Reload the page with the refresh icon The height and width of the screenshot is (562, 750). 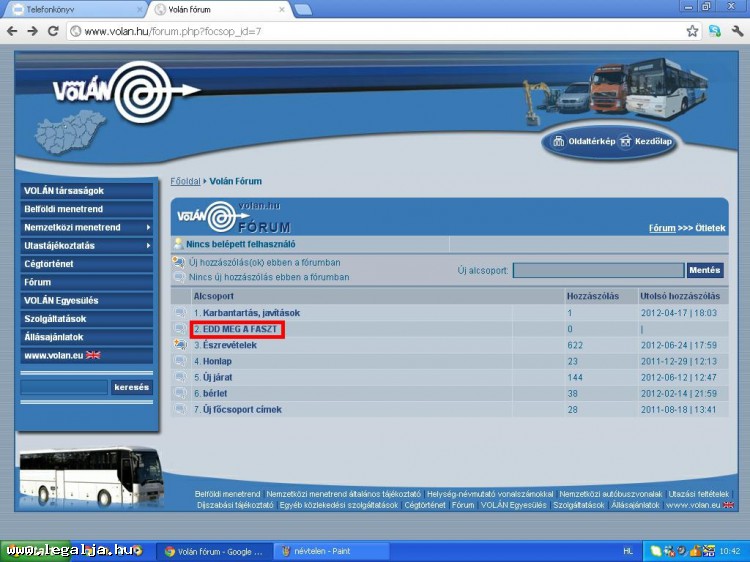pyautogui.click(x=54, y=31)
